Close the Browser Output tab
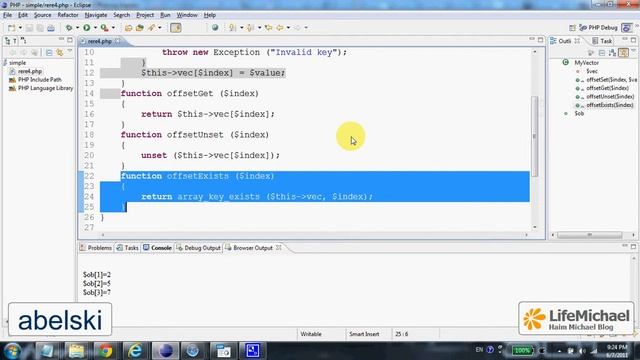The image size is (640, 360). pyautogui.click(x=278, y=248)
